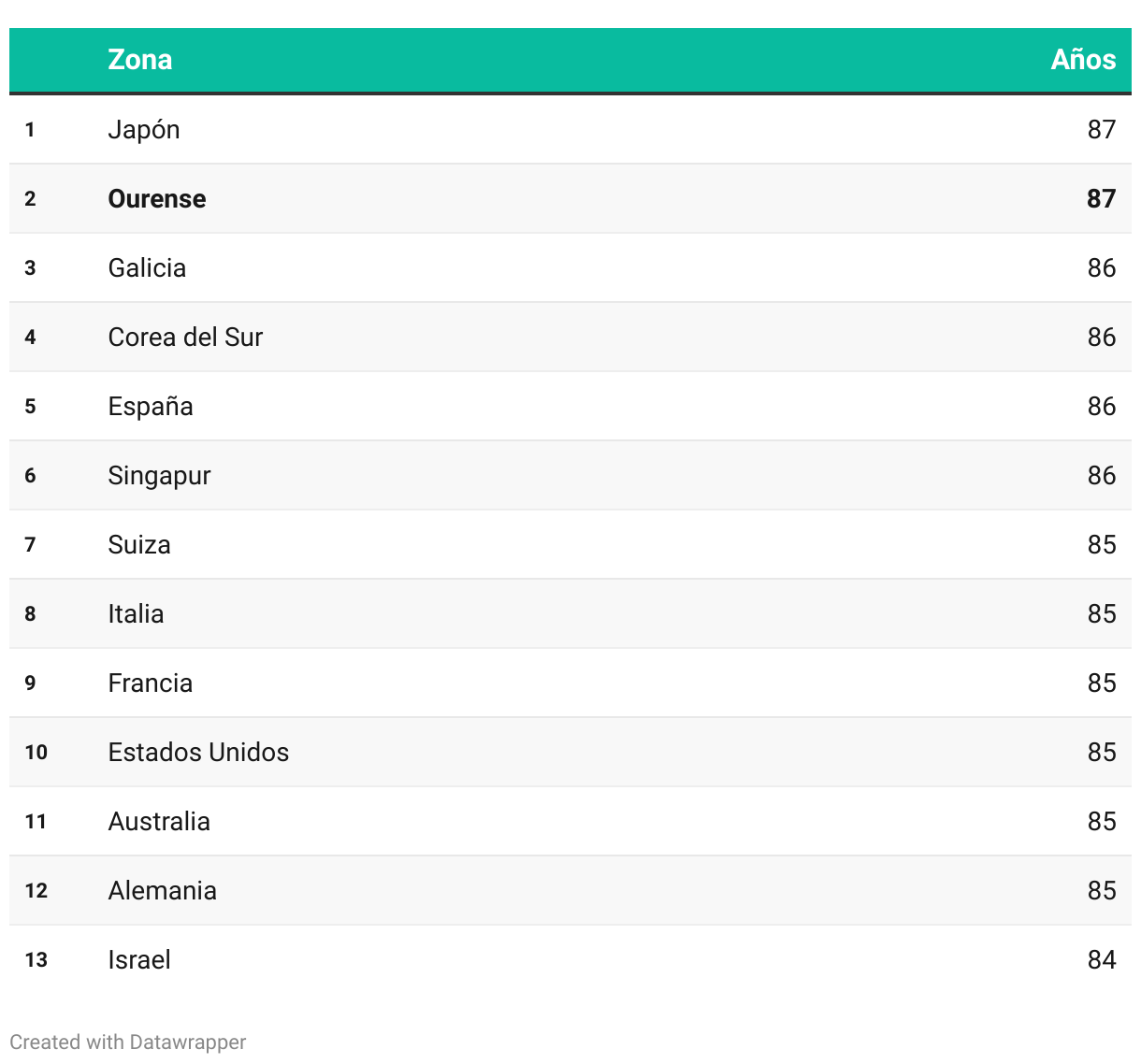Click the Años column header
Screen dimensions: 1141x1064
(x=1083, y=60)
